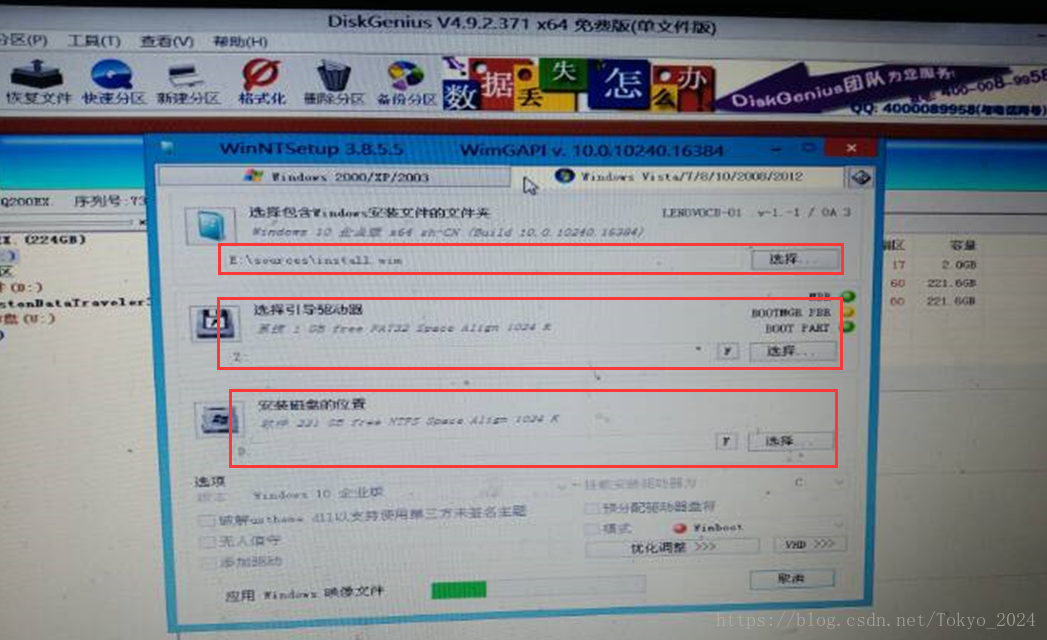Open 快速分区 quick partition tool
The height and width of the screenshot is (640, 1047).
tap(113, 83)
